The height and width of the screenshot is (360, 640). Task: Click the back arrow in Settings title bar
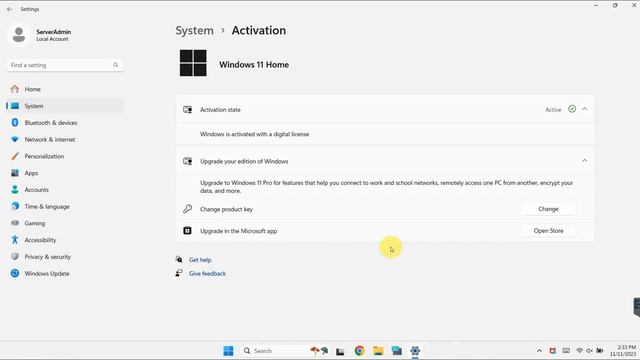[9, 9]
